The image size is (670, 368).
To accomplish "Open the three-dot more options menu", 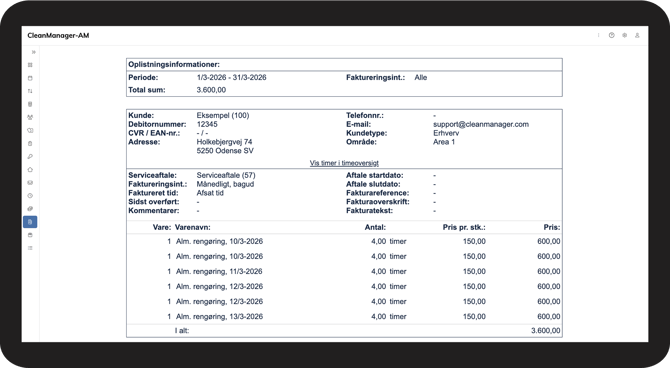I will (598, 35).
